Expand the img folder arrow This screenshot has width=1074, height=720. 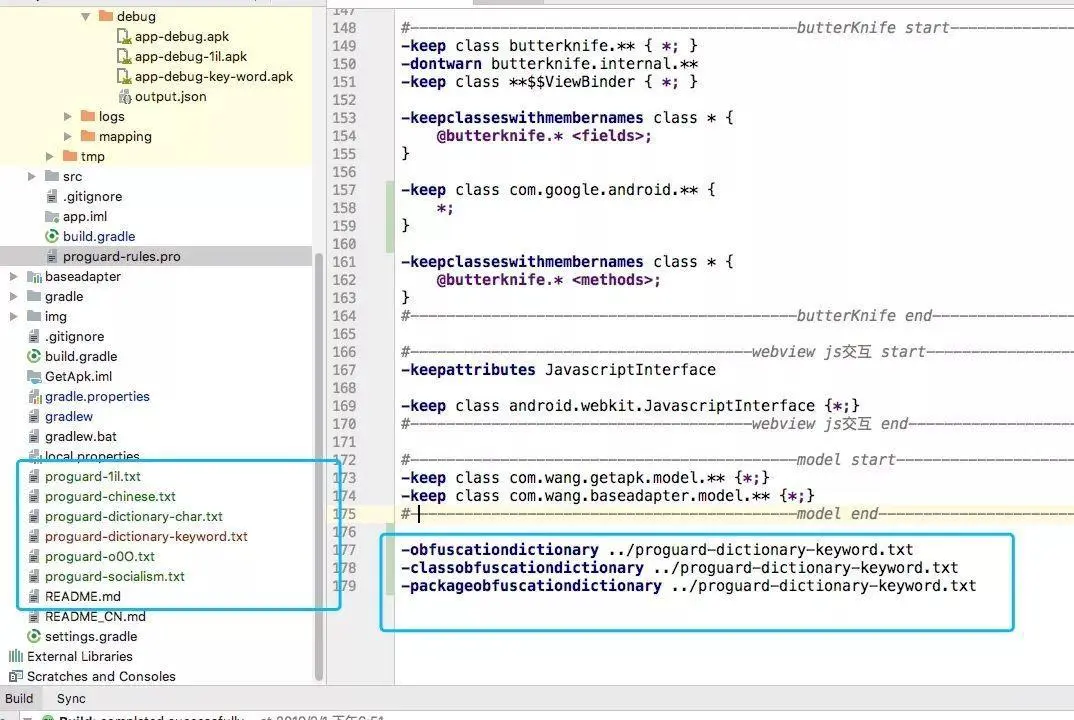click(x=14, y=316)
